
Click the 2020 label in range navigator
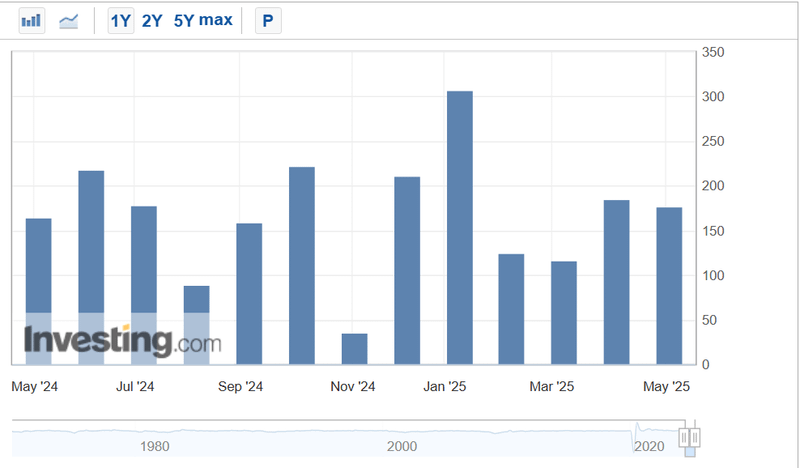pyautogui.click(x=649, y=447)
